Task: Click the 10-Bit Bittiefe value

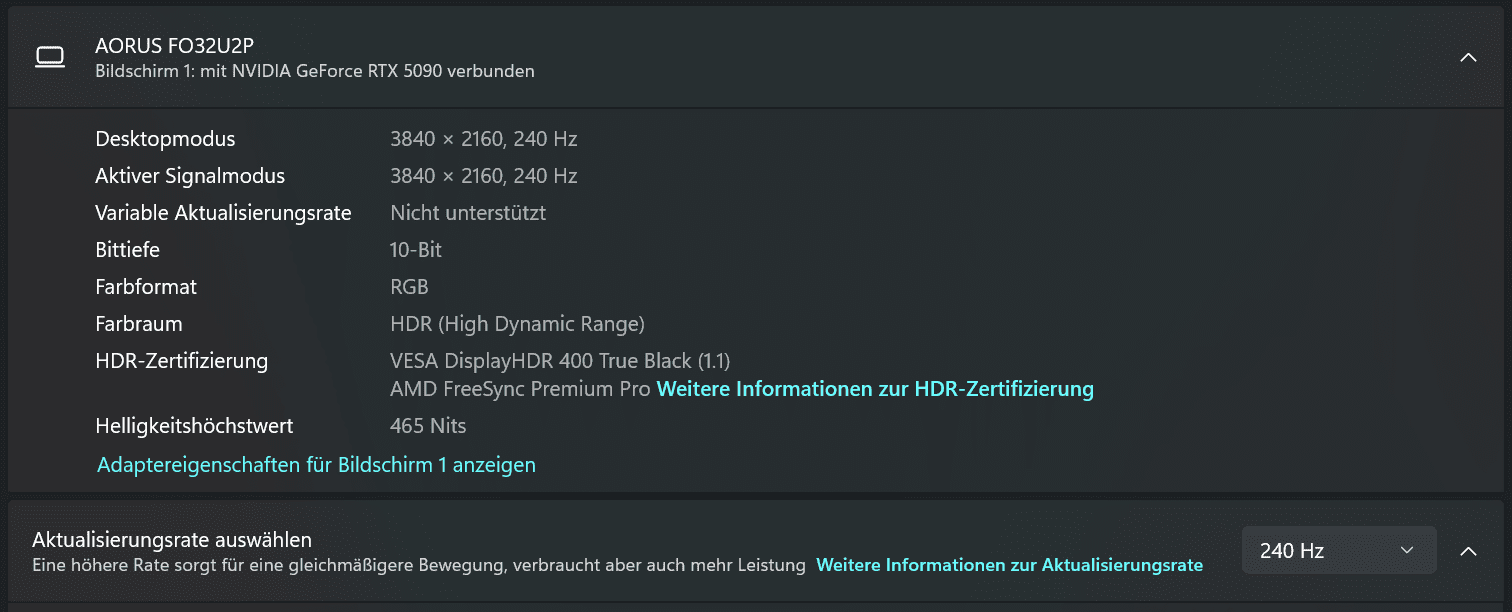Action: tap(416, 250)
